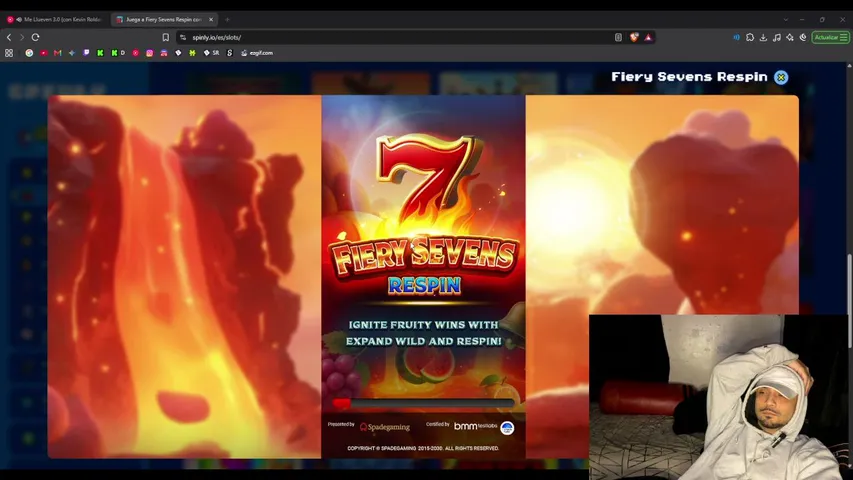This screenshot has width=853, height=480.
Task: Open the Leo AI sparkle icon
Action: (790, 38)
